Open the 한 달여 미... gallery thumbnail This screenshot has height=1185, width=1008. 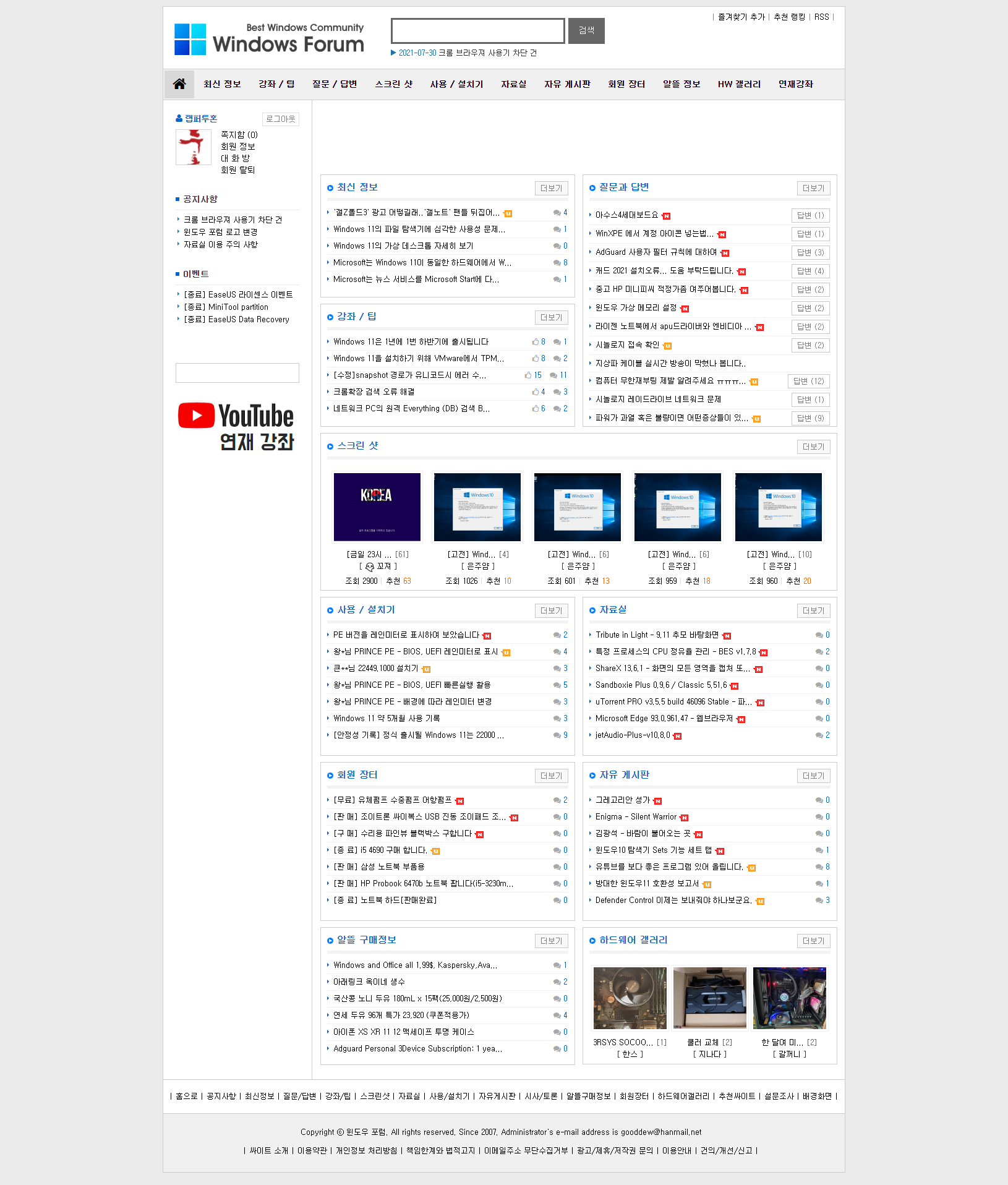790,999
